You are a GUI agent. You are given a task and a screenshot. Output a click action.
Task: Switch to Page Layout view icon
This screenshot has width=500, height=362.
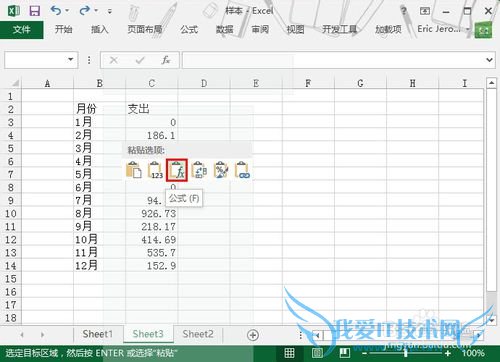point(317,353)
